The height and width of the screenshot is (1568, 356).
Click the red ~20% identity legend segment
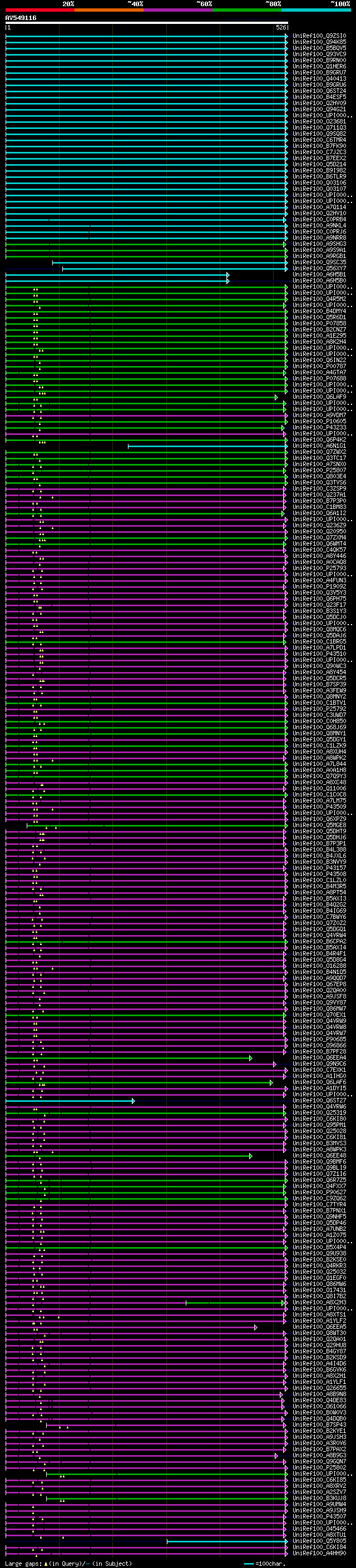(x=39, y=10)
